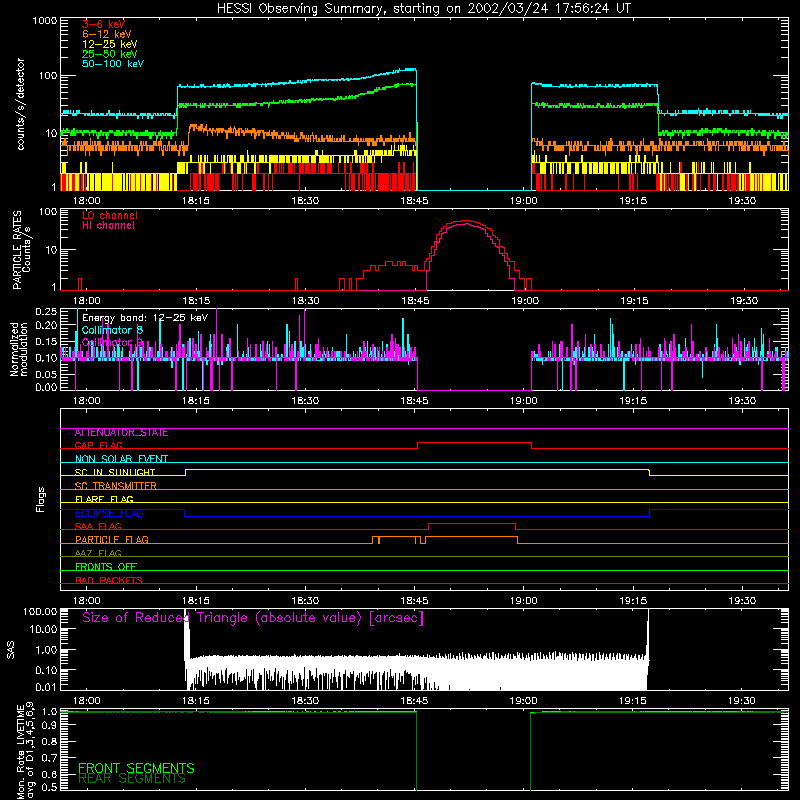The width and height of the screenshot is (800, 800).
Task: Click the SC_IN_SUNLIGHT flag label
Action: (115, 472)
